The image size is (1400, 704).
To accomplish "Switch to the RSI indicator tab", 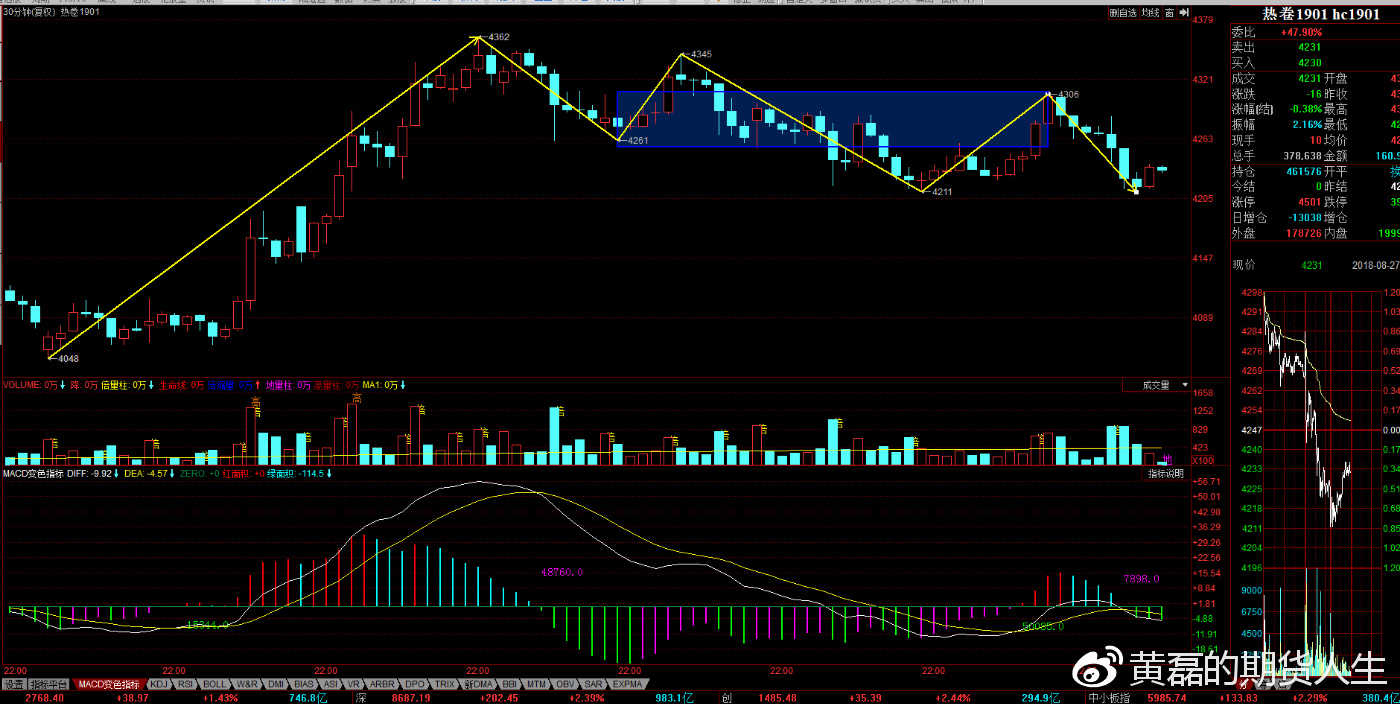I will click(x=186, y=685).
